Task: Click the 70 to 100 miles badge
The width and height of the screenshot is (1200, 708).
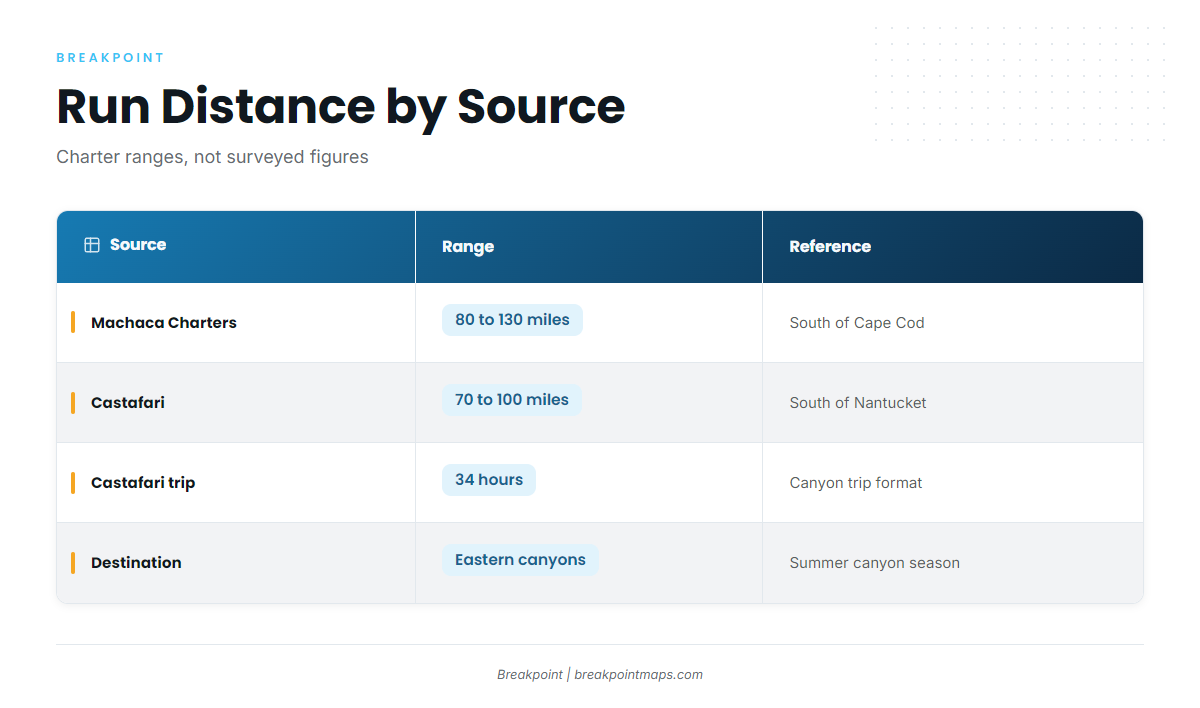Action: point(512,400)
